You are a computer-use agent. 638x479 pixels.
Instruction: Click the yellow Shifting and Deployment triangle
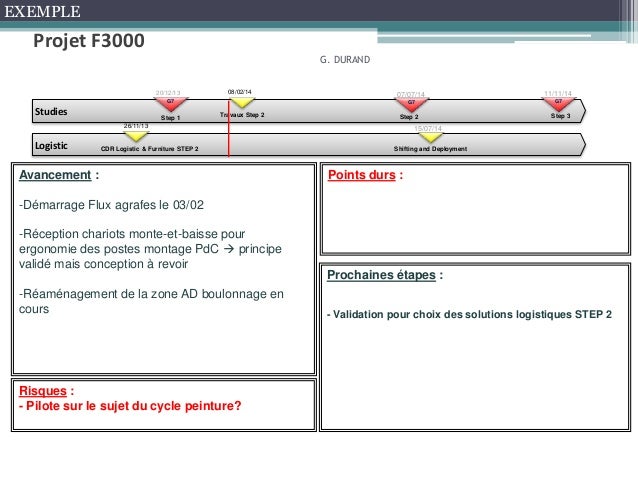(x=429, y=137)
